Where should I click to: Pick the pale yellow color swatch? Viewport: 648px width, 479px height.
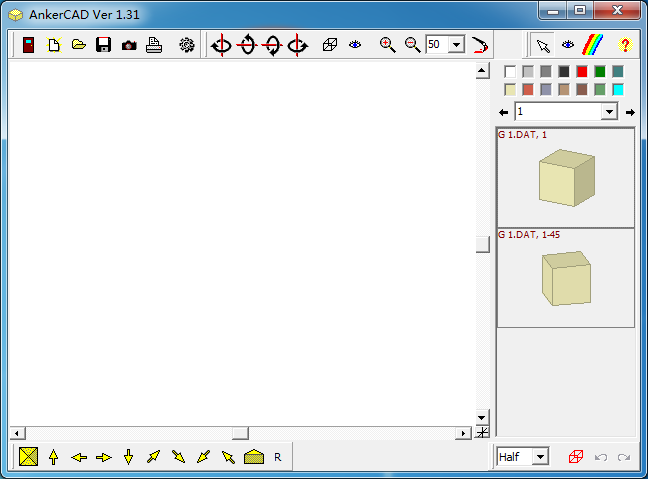point(510,90)
